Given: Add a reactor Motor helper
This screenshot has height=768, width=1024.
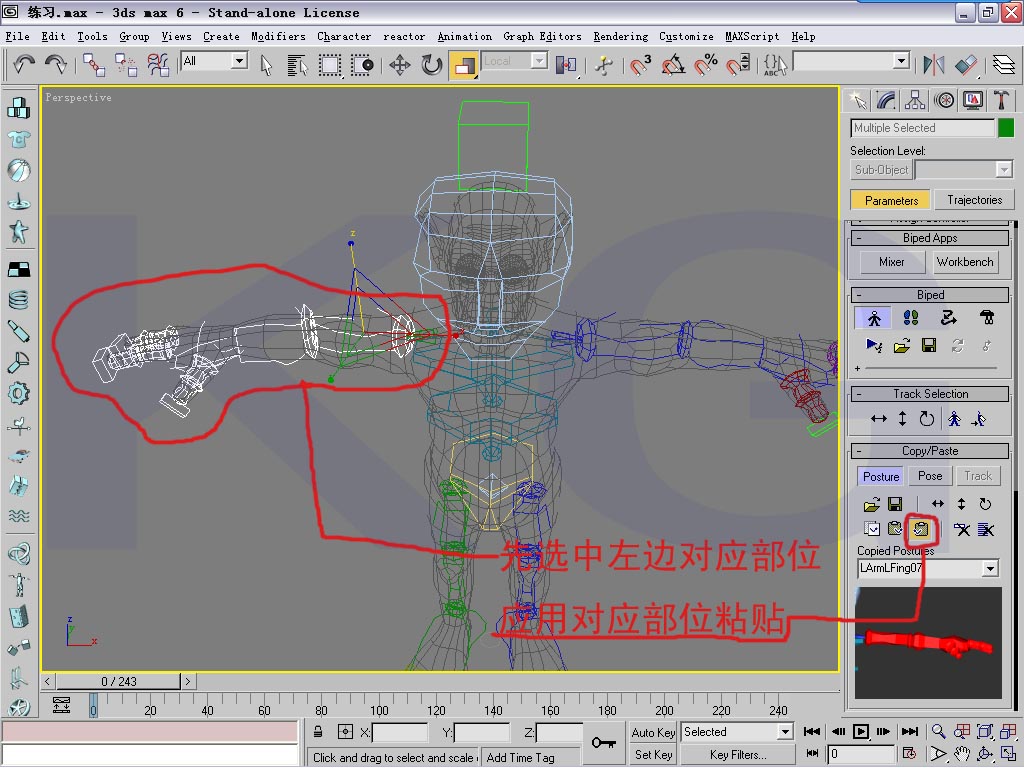Looking at the screenshot, I should pyautogui.click(x=18, y=394).
